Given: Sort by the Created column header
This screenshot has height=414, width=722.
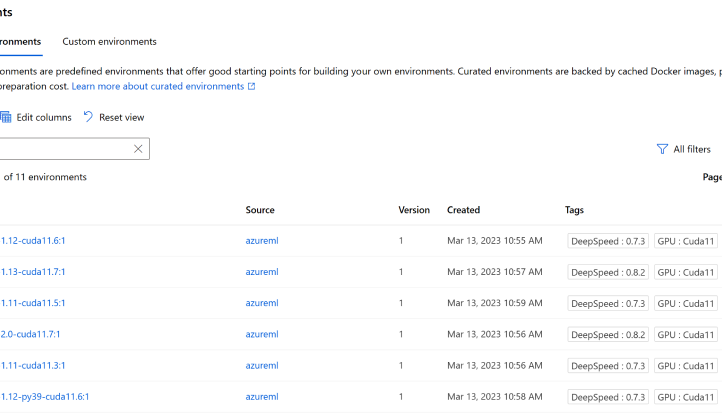Looking at the screenshot, I should (x=463, y=210).
